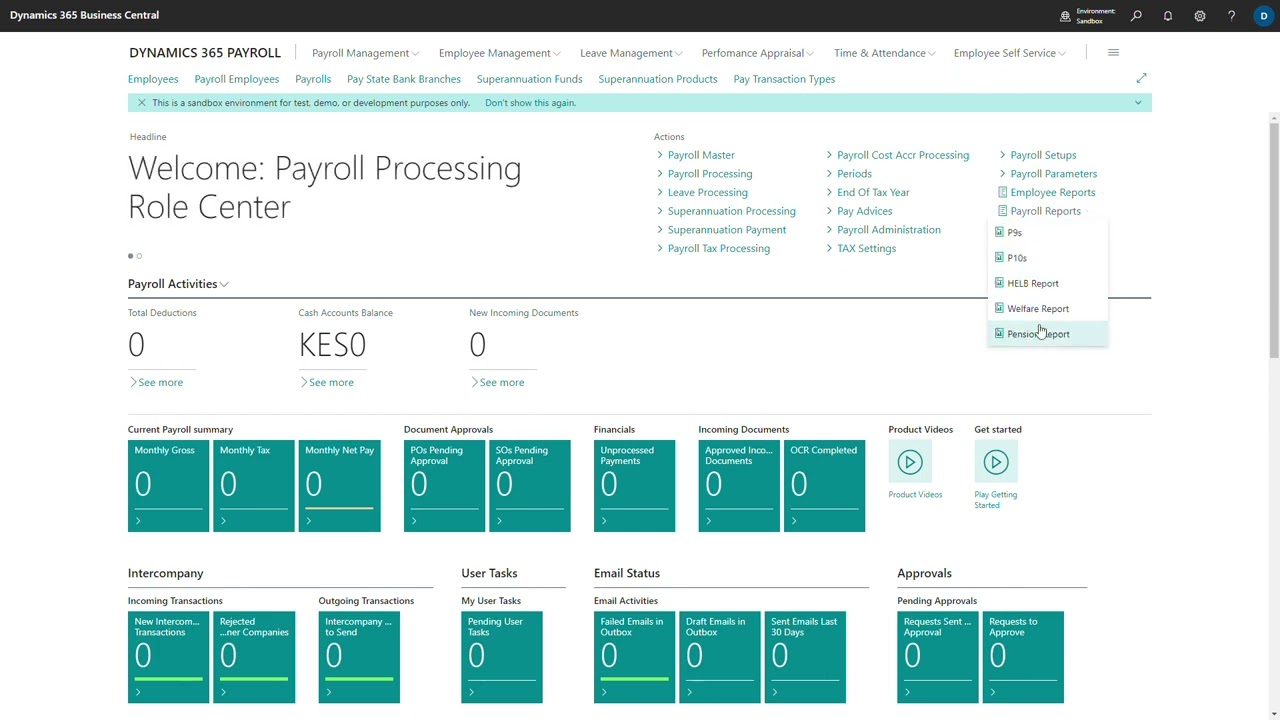Expand the Pay Advices action group
The image size is (1280, 720).
(859, 211)
